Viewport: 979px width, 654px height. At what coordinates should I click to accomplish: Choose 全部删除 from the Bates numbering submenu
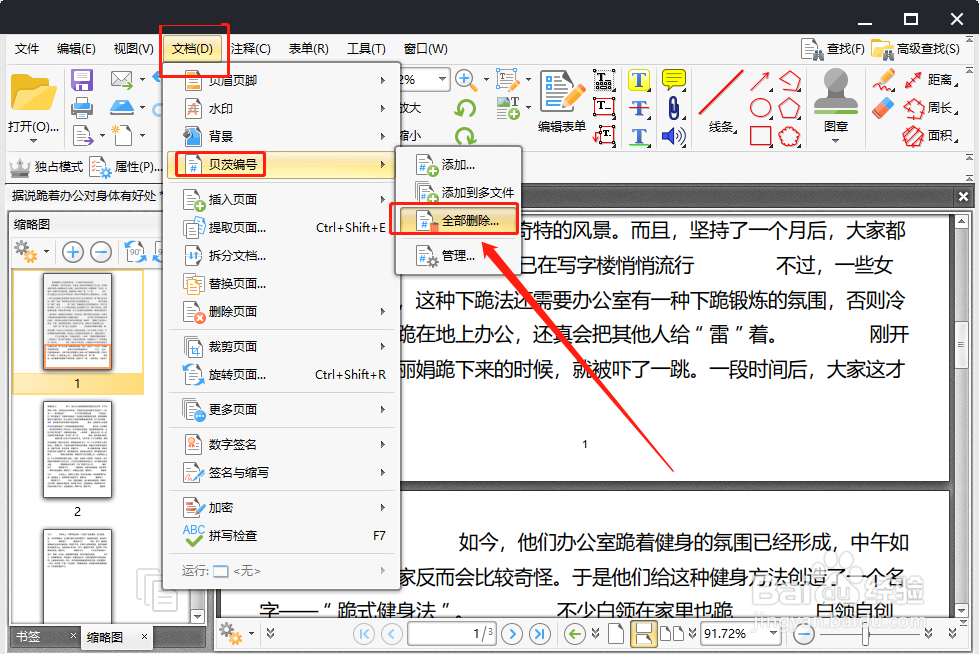pyautogui.click(x=465, y=219)
